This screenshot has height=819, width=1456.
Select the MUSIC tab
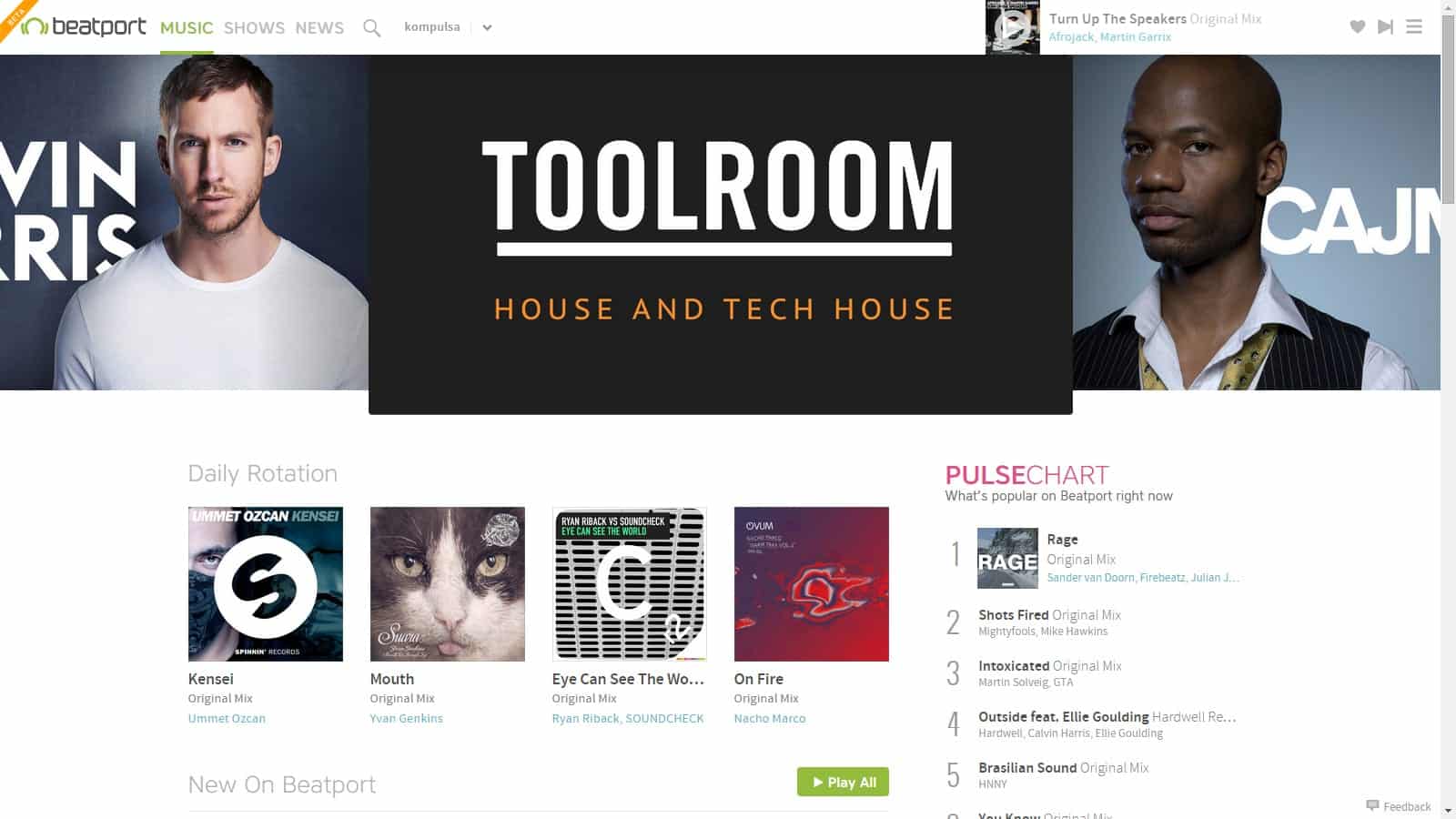pyautogui.click(x=187, y=28)
